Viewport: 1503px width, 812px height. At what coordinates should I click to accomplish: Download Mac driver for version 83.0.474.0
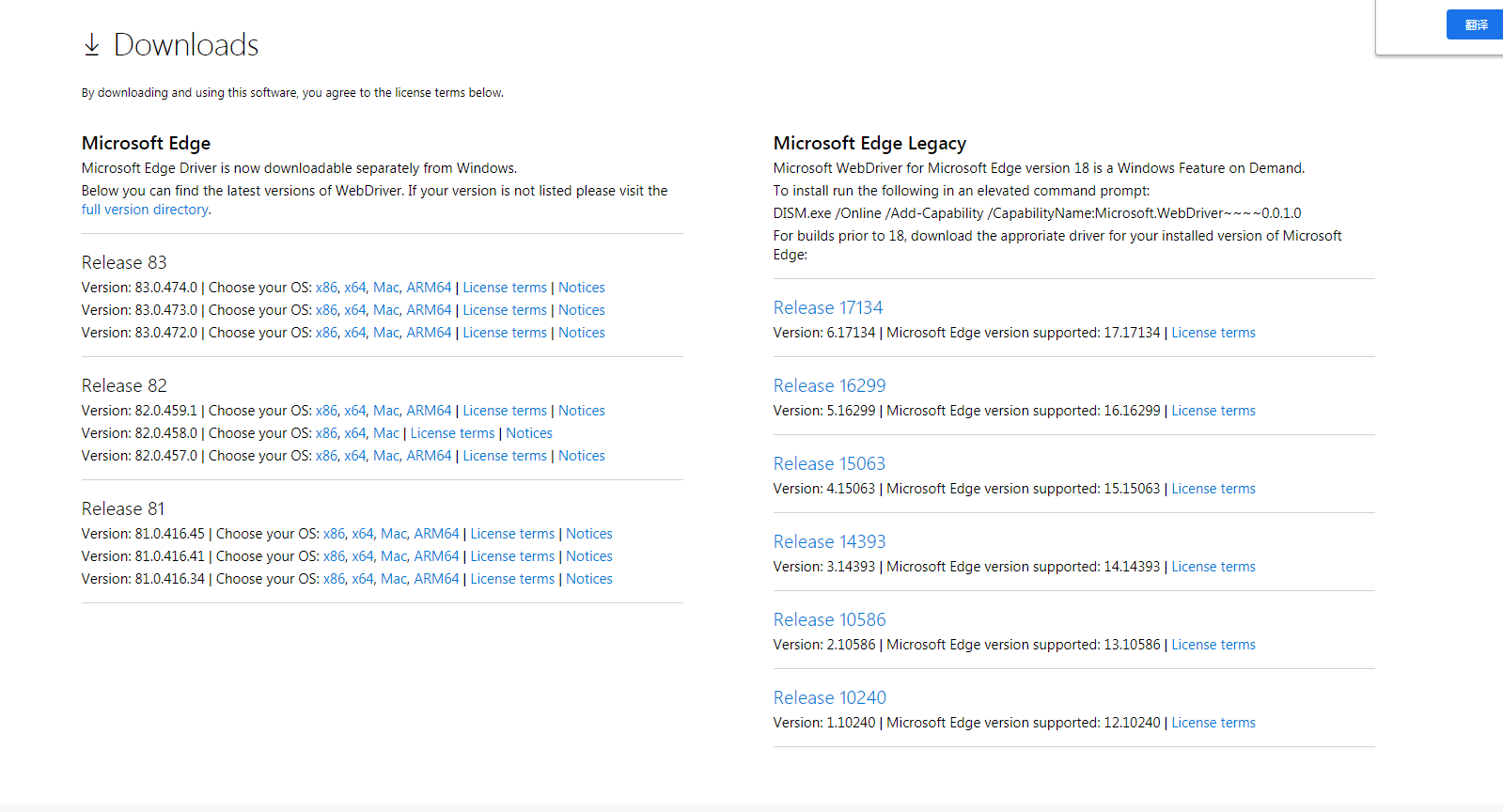click(x=386, y=288)
